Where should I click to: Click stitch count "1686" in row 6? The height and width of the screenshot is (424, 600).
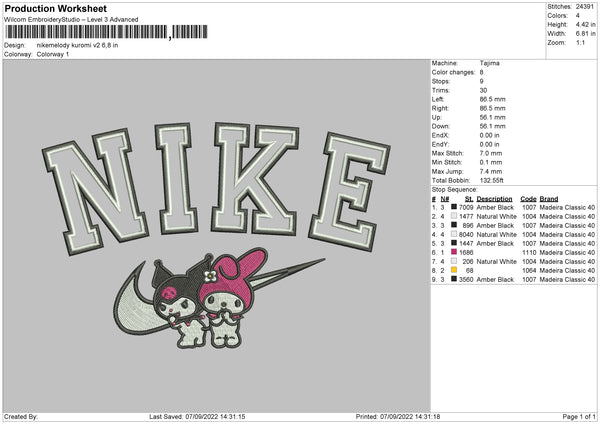coord(466,253)
